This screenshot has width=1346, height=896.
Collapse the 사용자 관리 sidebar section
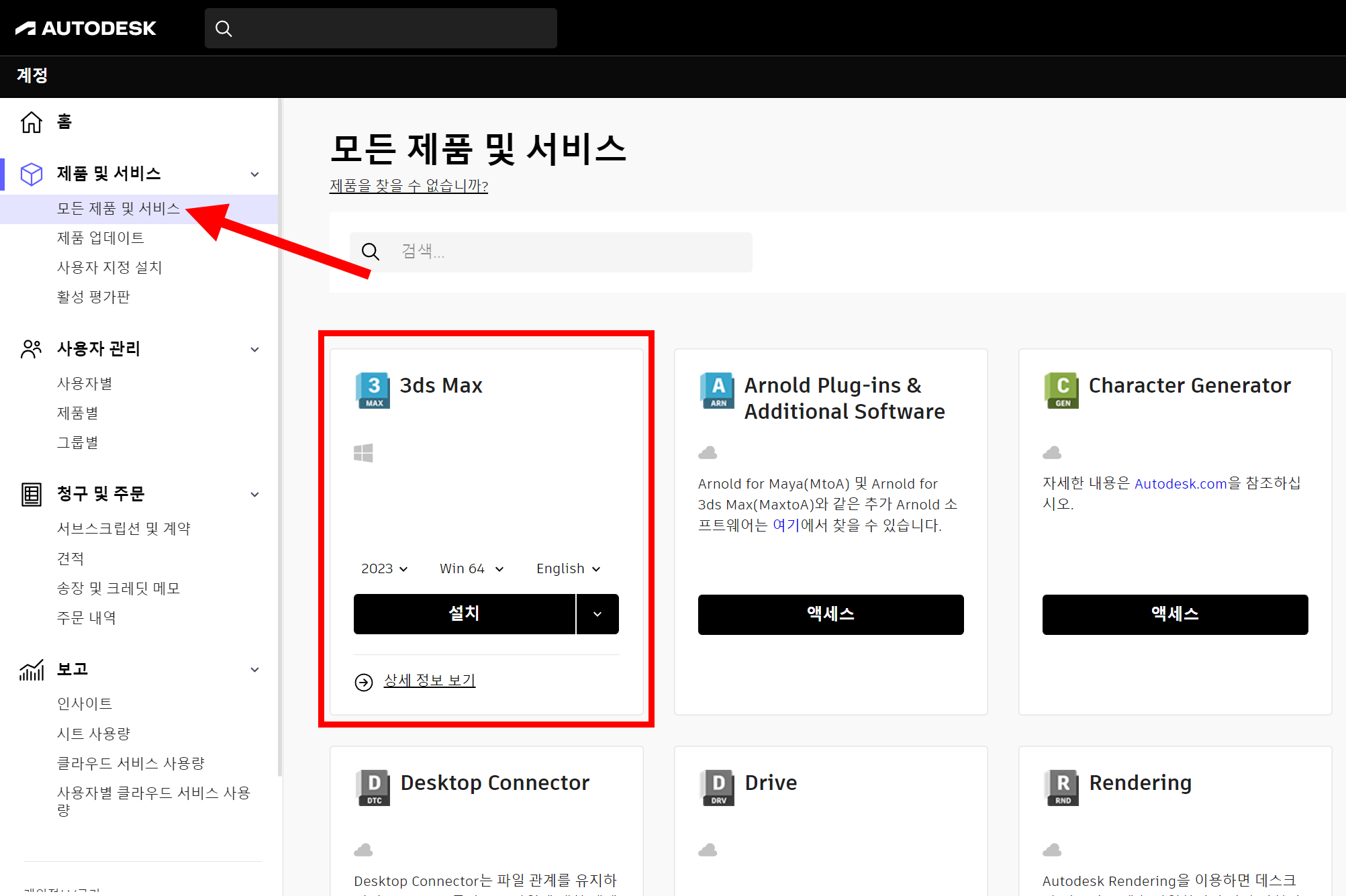click(254, 349)
